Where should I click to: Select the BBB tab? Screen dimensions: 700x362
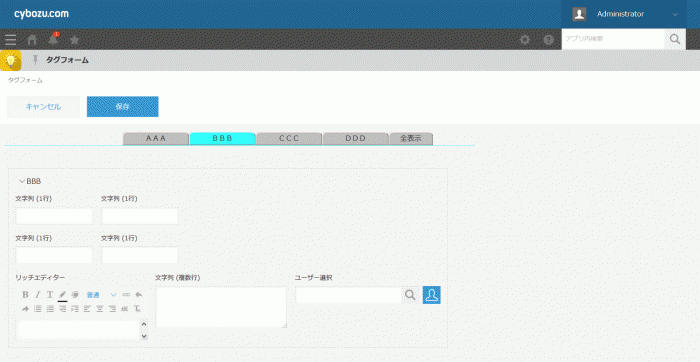tap(222, 138)
